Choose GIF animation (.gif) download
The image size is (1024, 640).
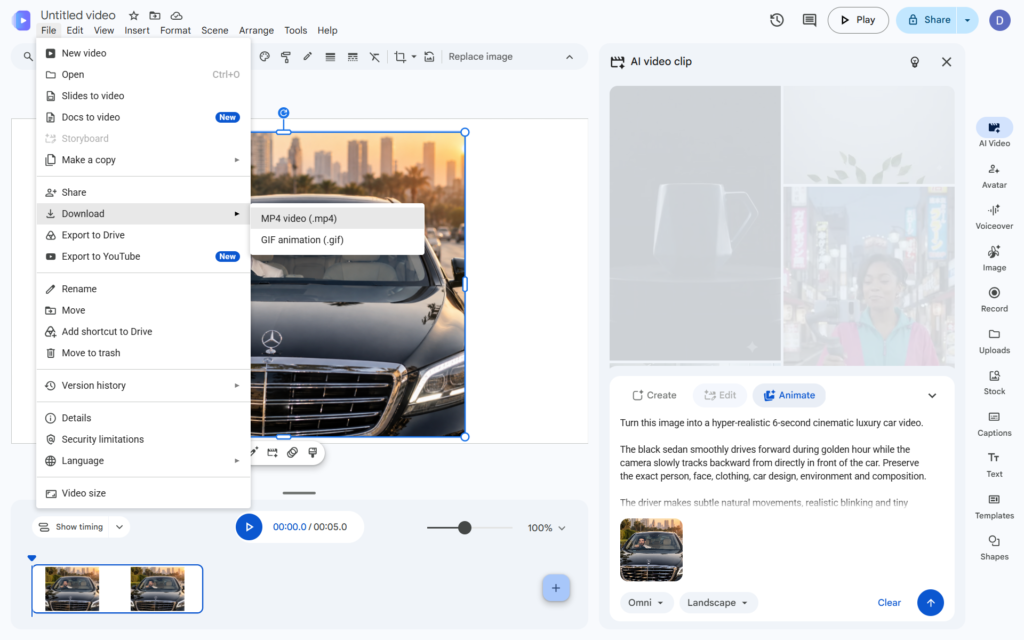(x=337, y=240)
